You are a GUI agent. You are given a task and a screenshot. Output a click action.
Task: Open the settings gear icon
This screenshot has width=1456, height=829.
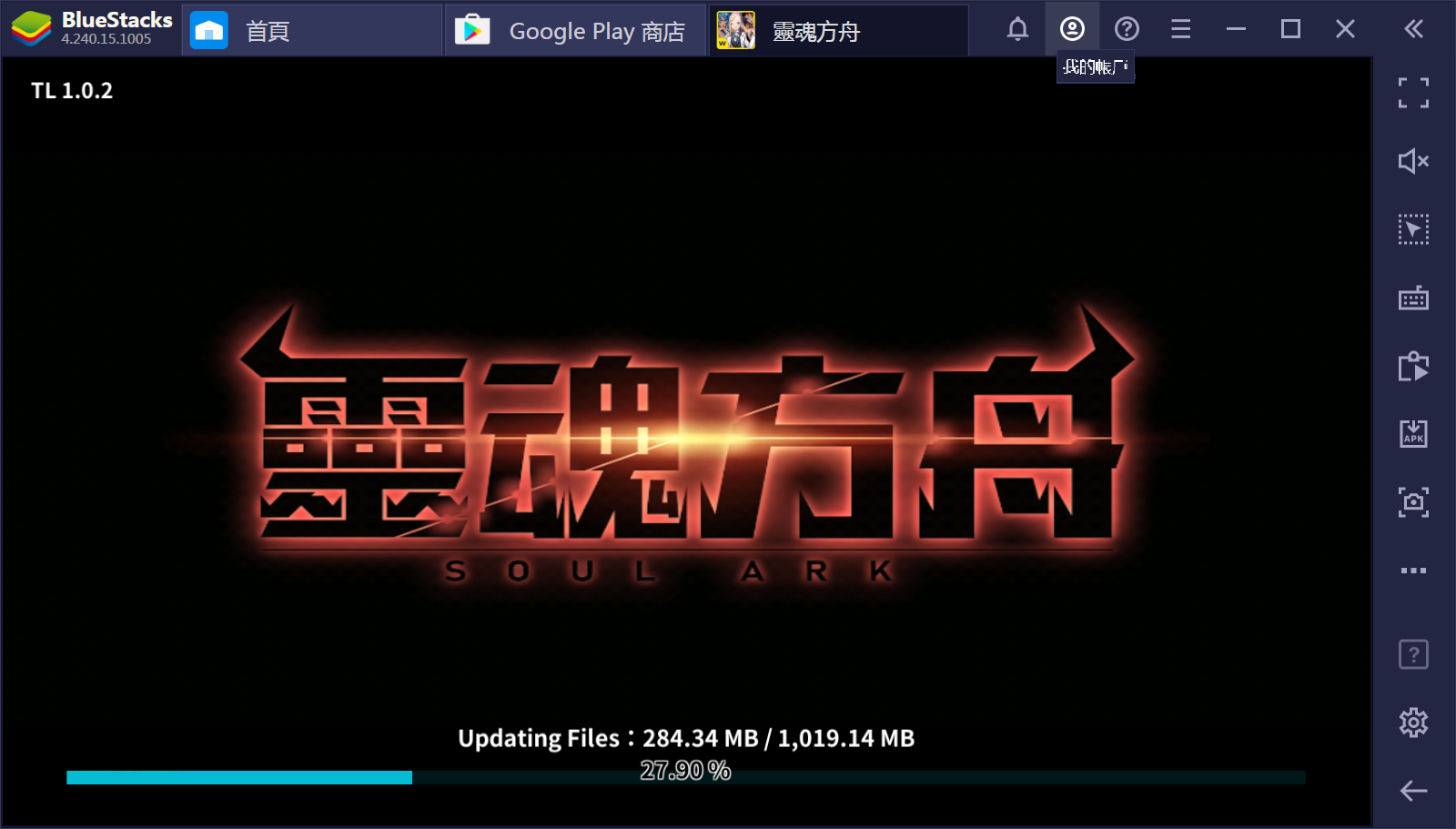1413,723
